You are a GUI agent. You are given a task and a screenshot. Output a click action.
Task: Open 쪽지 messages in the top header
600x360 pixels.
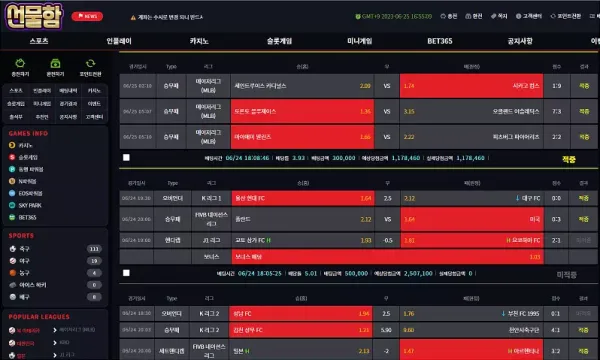click(499, 16)
